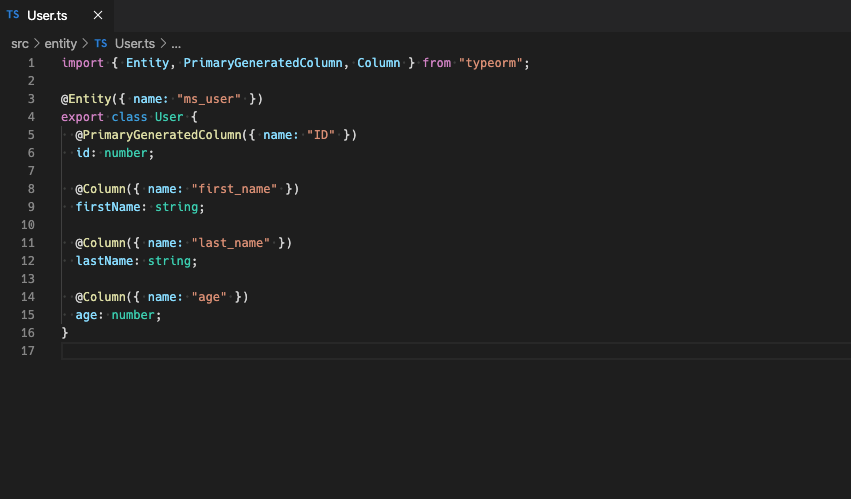Click the TypeScript icon on the User.ts tab
This screenshot has width=851, height=499.
click(x=13, y=15)
